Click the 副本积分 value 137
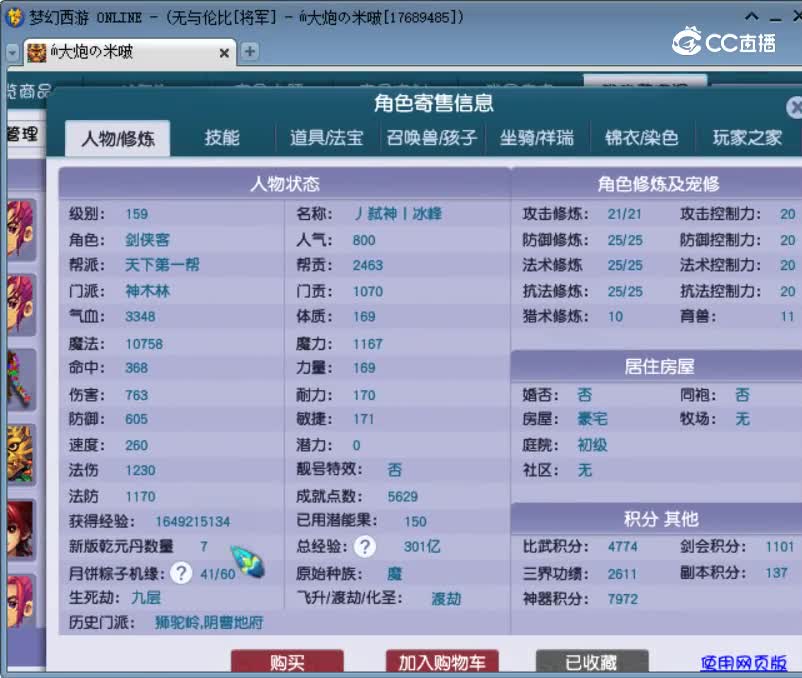This screenshot has width=802, height=678. 776,573
